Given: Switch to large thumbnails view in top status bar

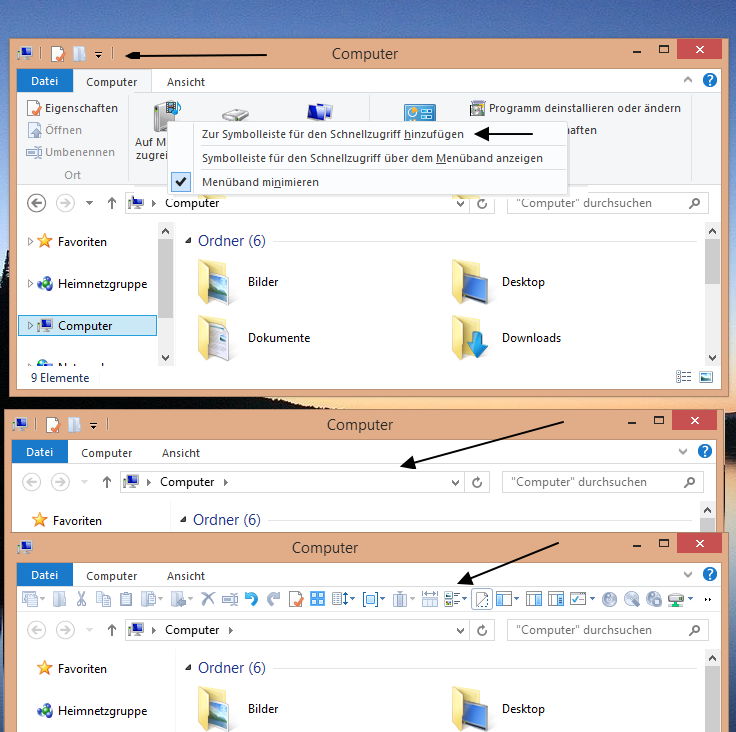Looking at the screenshot, I should [706, 377].
